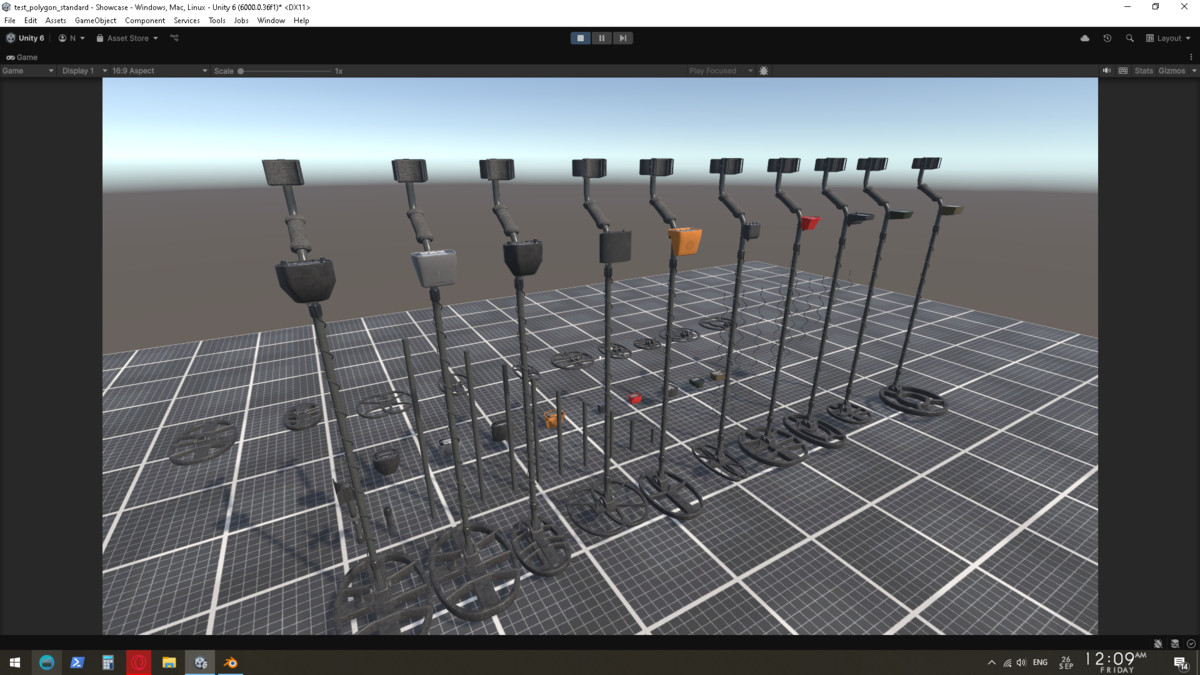Open the Game tab options kebab menu
The width and height of the screenshot is (1200, 675).
click(1191, 57)
